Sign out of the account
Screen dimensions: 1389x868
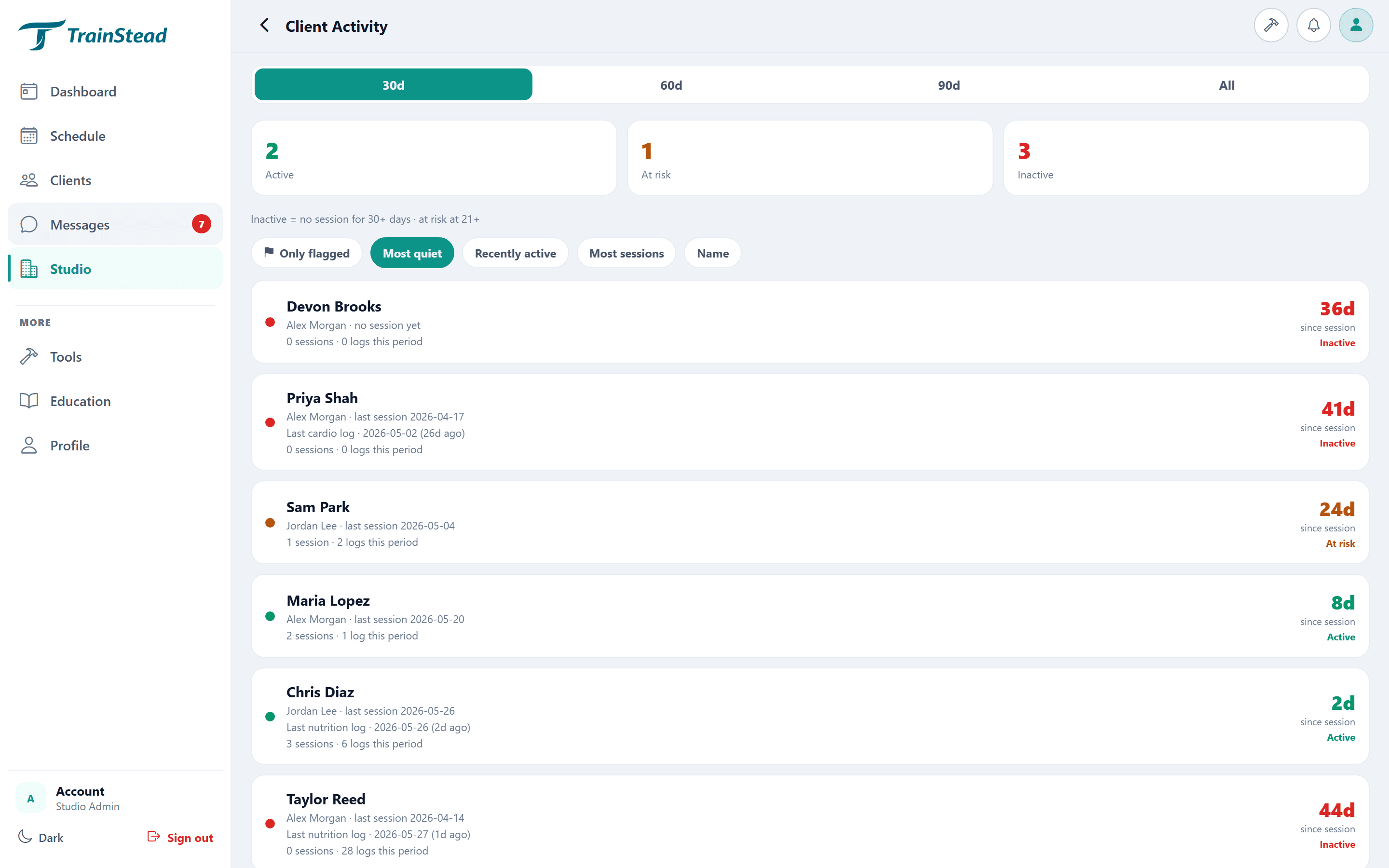coord(180,838)
